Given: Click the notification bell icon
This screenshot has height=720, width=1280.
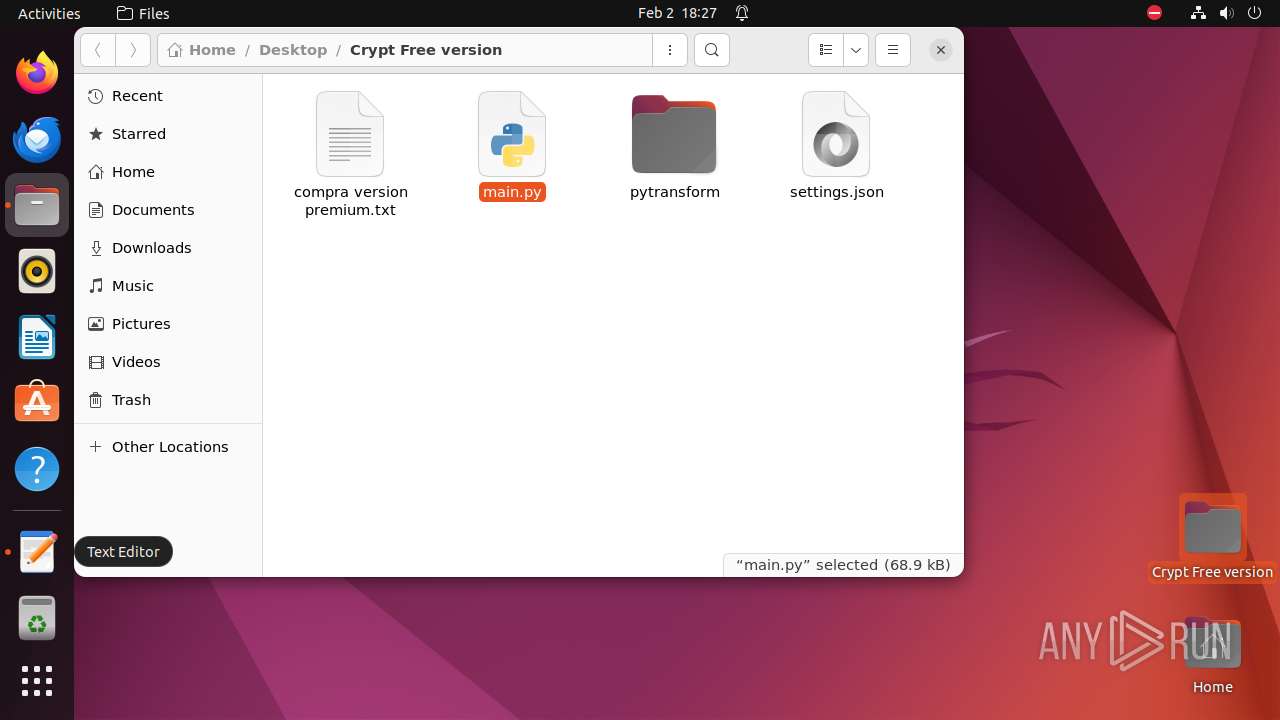Looking at the screenshot, I should (x=742, y=13).
